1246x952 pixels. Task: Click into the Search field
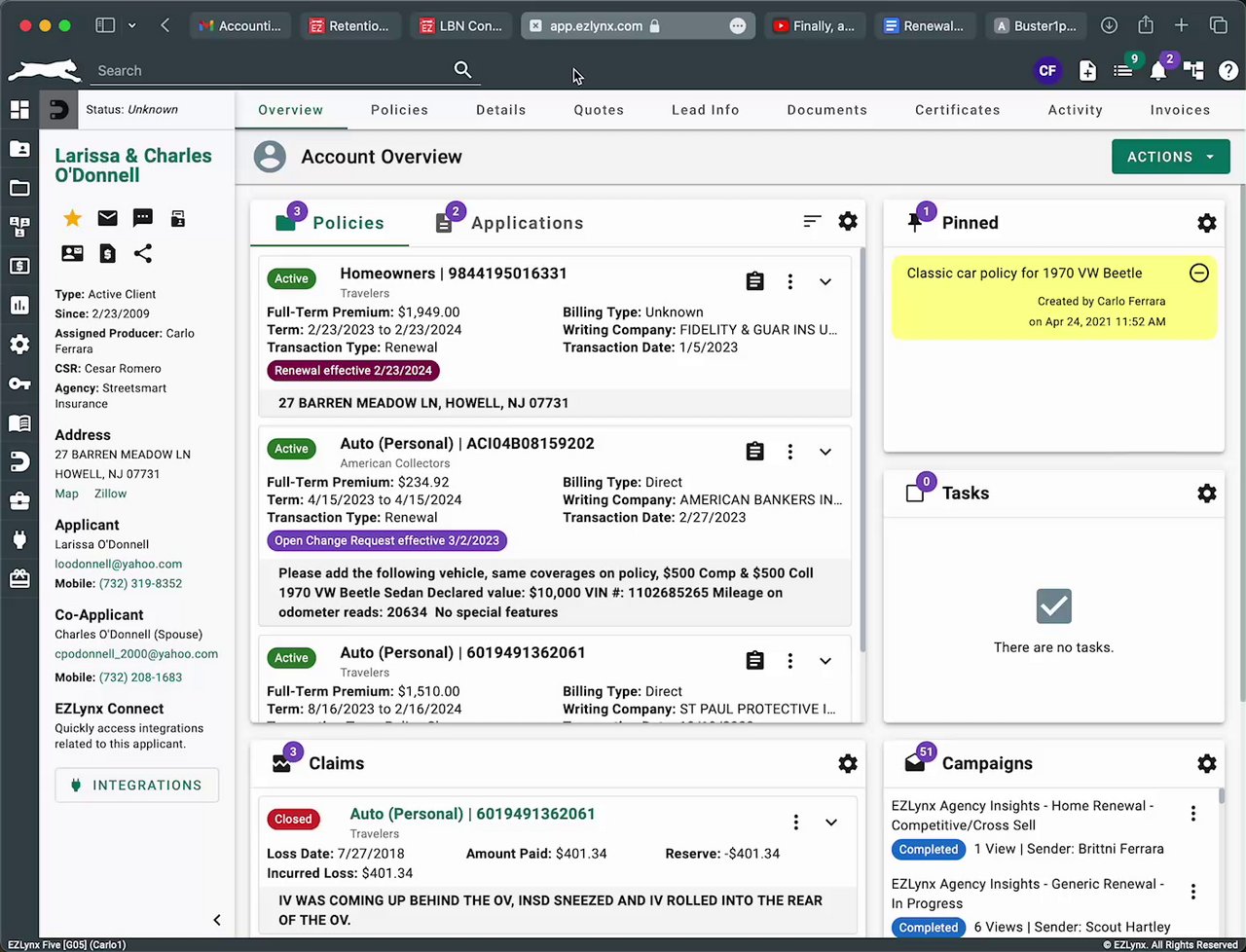(x=273, y=71)
